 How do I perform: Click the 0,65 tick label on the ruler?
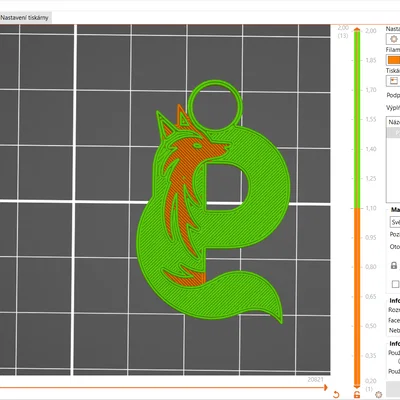(371, 297)
